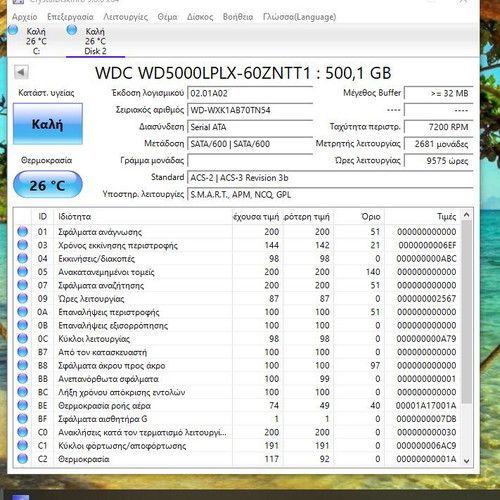Click the Καλή health status button
Screen dimensions: 500x500
tap(48, 124)
